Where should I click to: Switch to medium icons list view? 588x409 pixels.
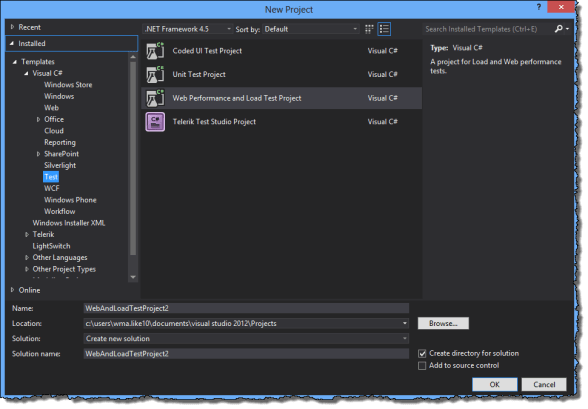384,29
